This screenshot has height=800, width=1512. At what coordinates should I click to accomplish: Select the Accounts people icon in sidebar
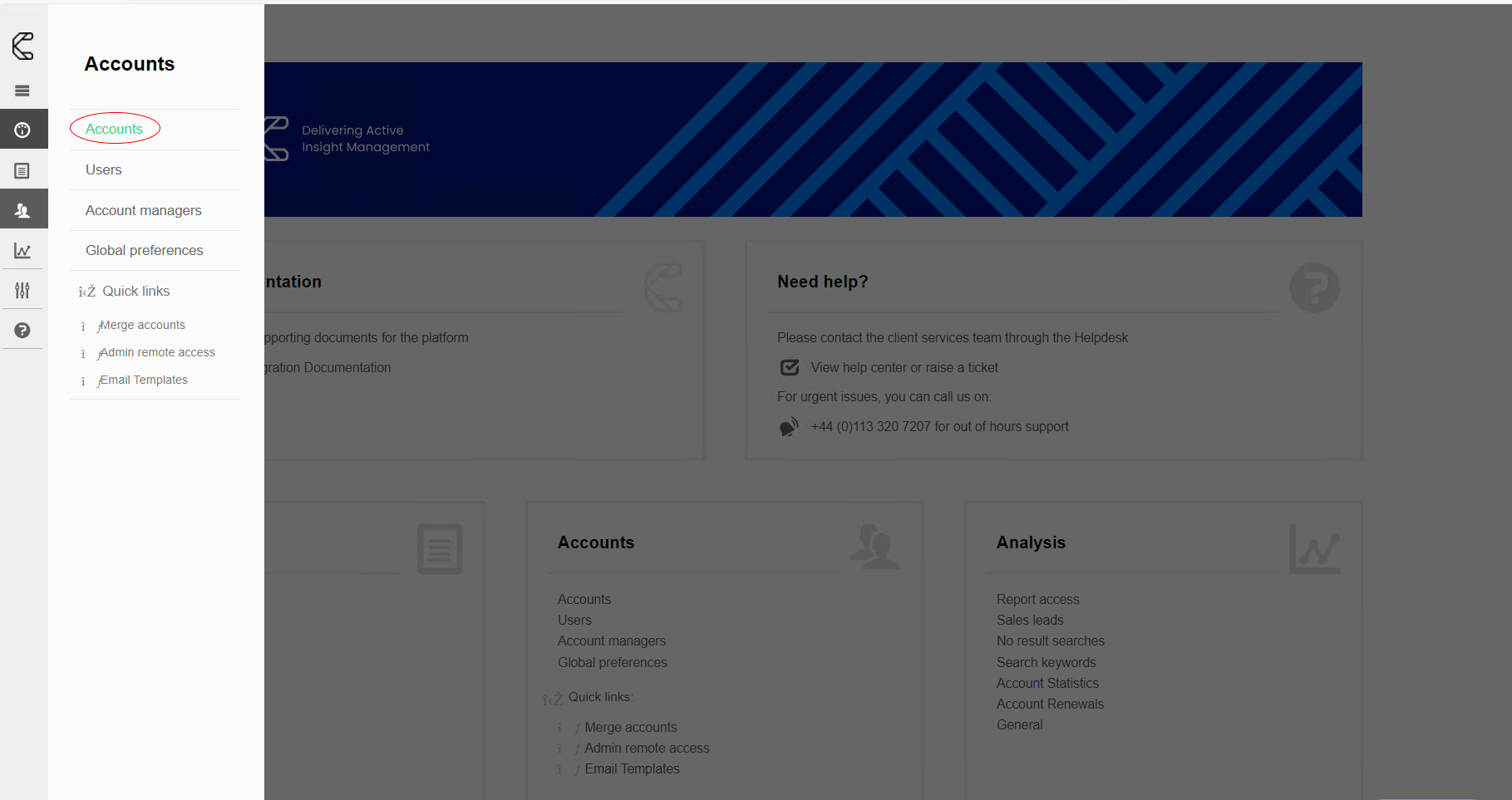(x=22, y=211)
